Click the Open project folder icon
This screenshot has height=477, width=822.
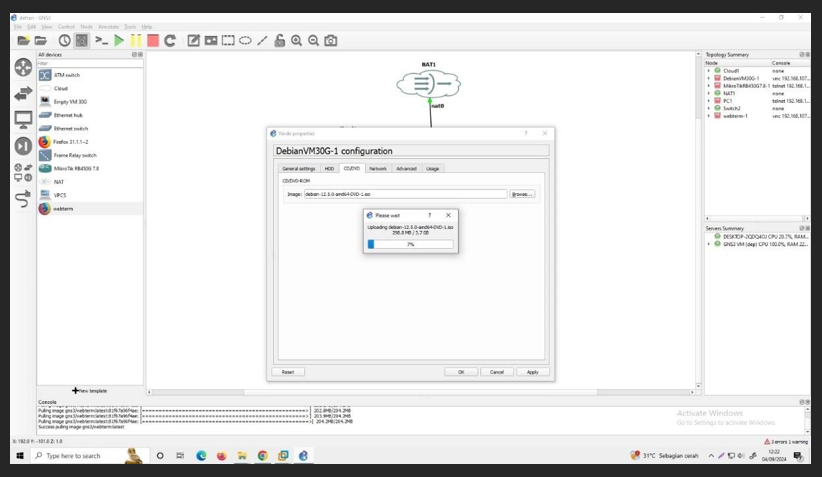pos(41,41)
